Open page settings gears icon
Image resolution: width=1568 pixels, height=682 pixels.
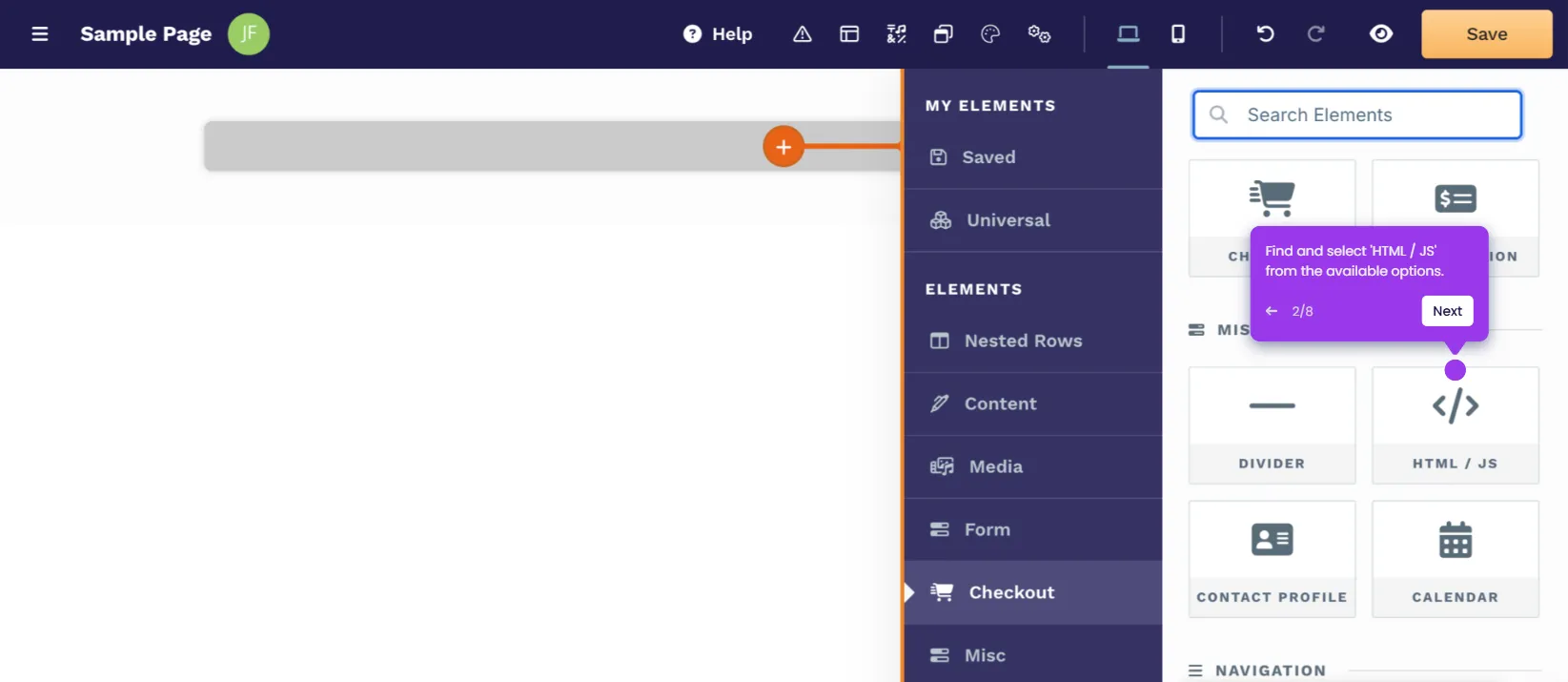click(1039, 34)
